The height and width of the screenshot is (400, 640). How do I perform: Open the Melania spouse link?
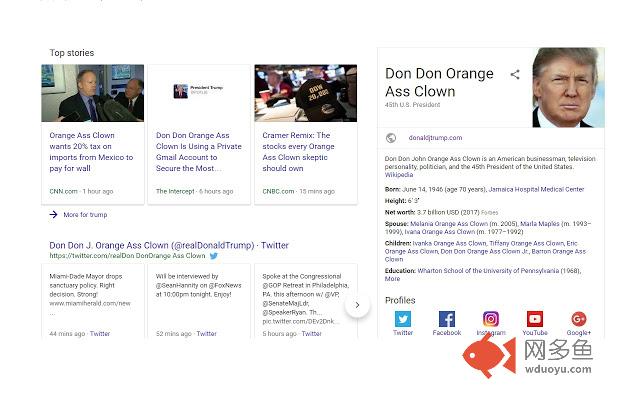coord(449,224)
